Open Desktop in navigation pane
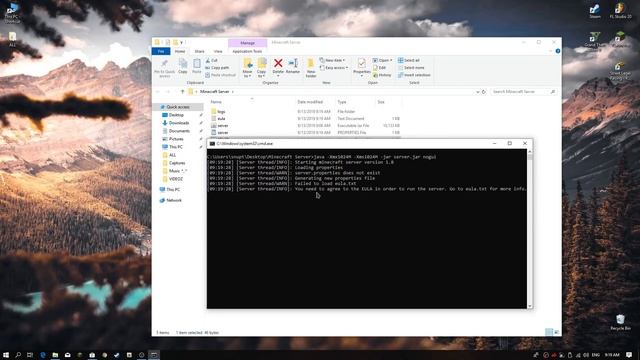This screenshot has width=640, height=360. (176, 115)
